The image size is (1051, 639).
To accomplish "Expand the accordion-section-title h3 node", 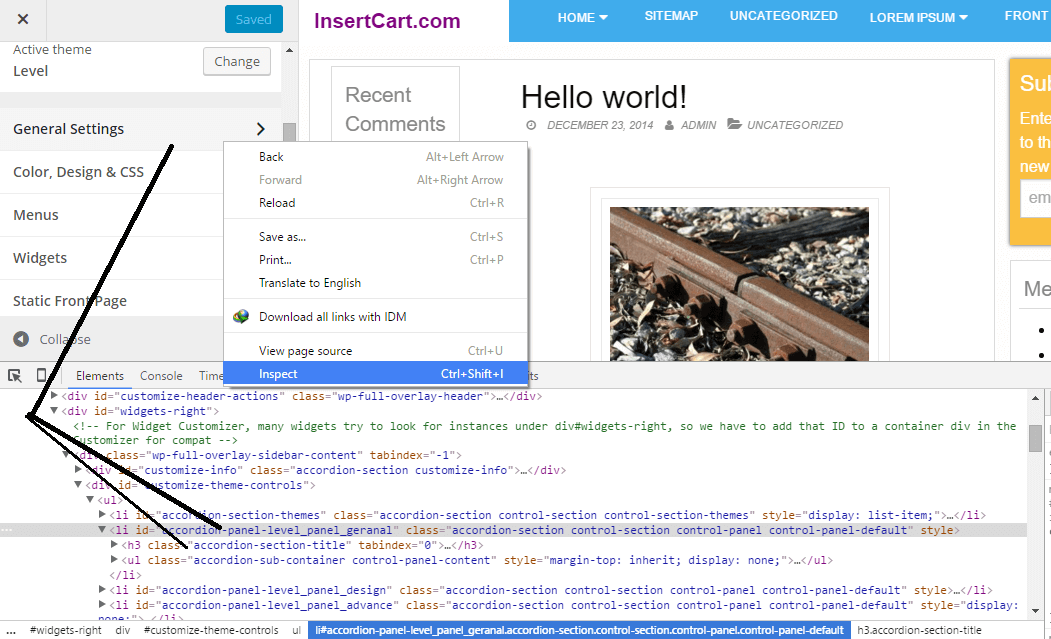I will (x=115, y=544).
